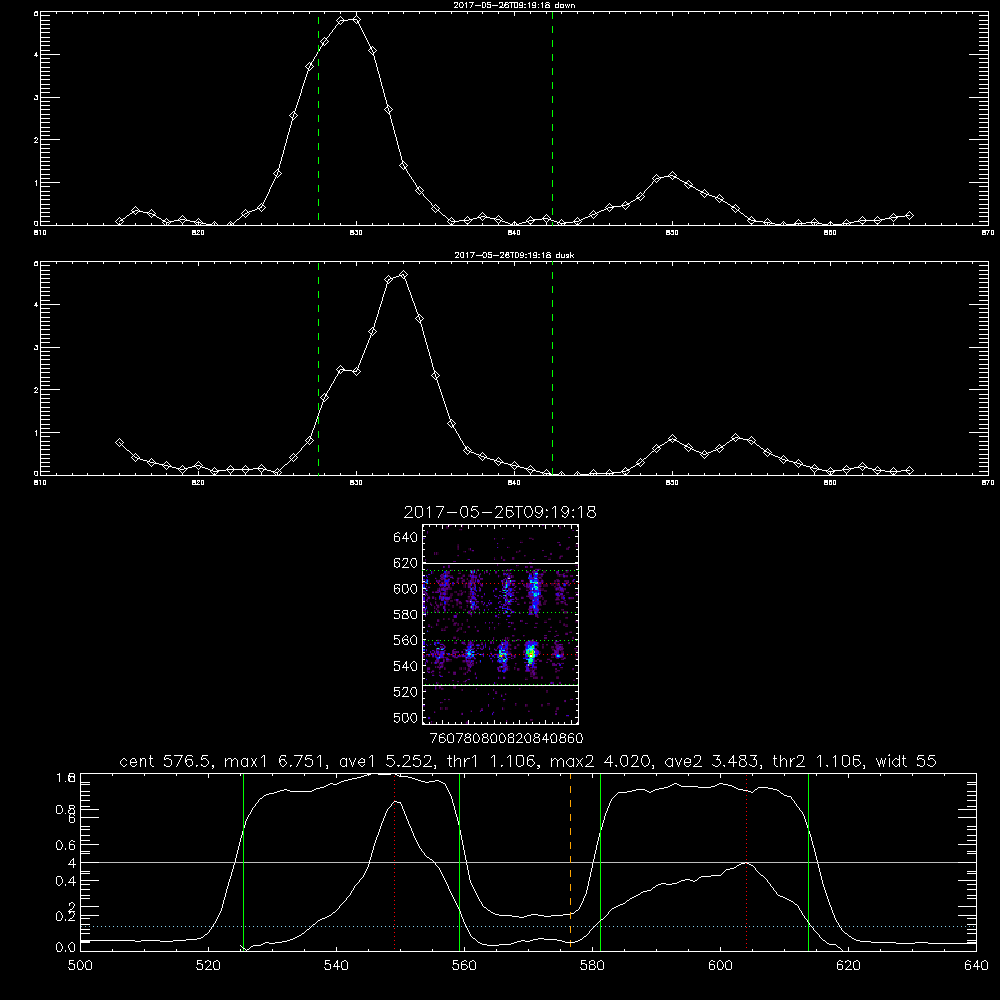The image size is (1000, 1000).
Task: Select the 'cent 576.5' value
Action: (x=163, y=761)
